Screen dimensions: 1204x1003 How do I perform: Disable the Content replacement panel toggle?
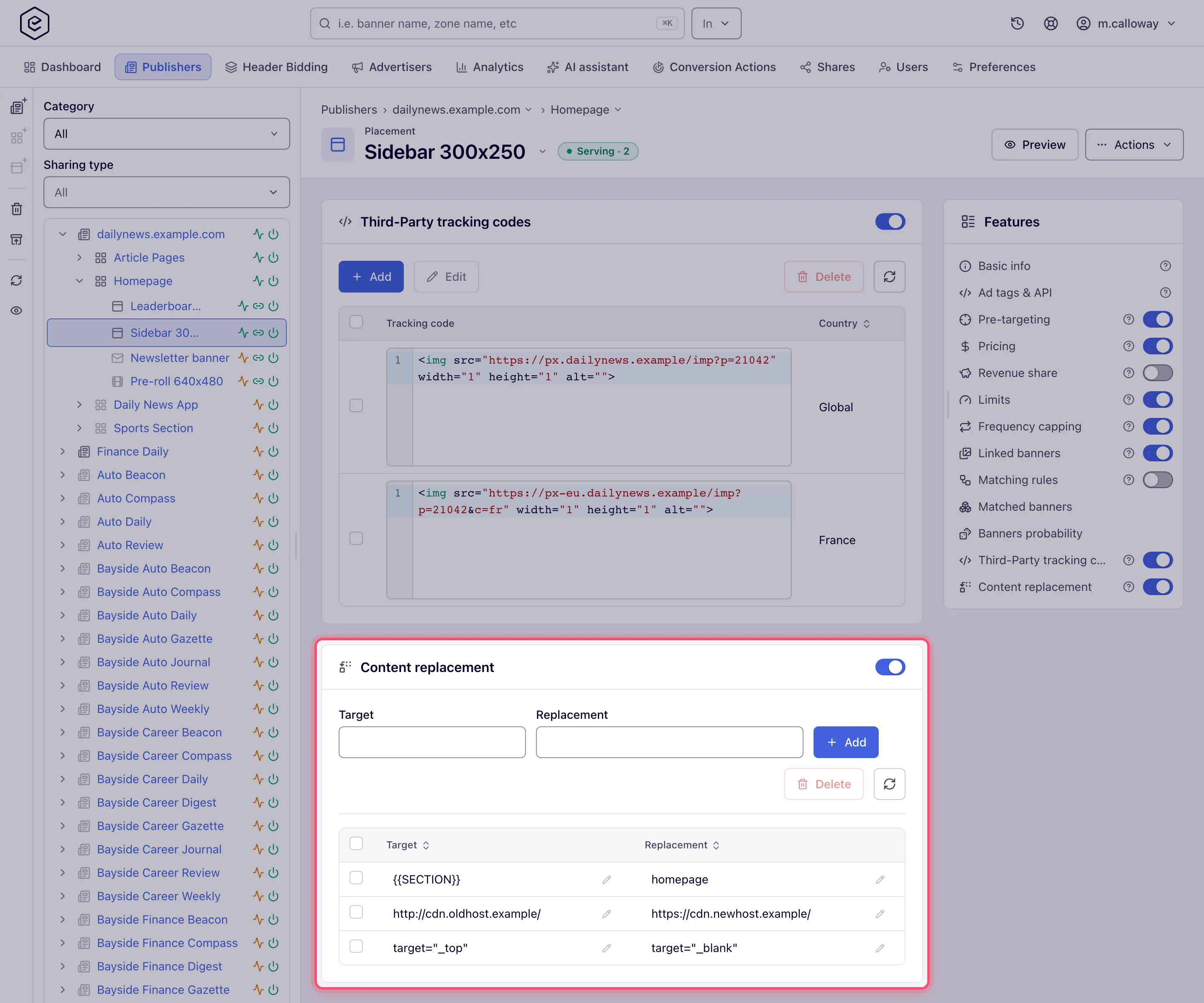click(890, 667)
